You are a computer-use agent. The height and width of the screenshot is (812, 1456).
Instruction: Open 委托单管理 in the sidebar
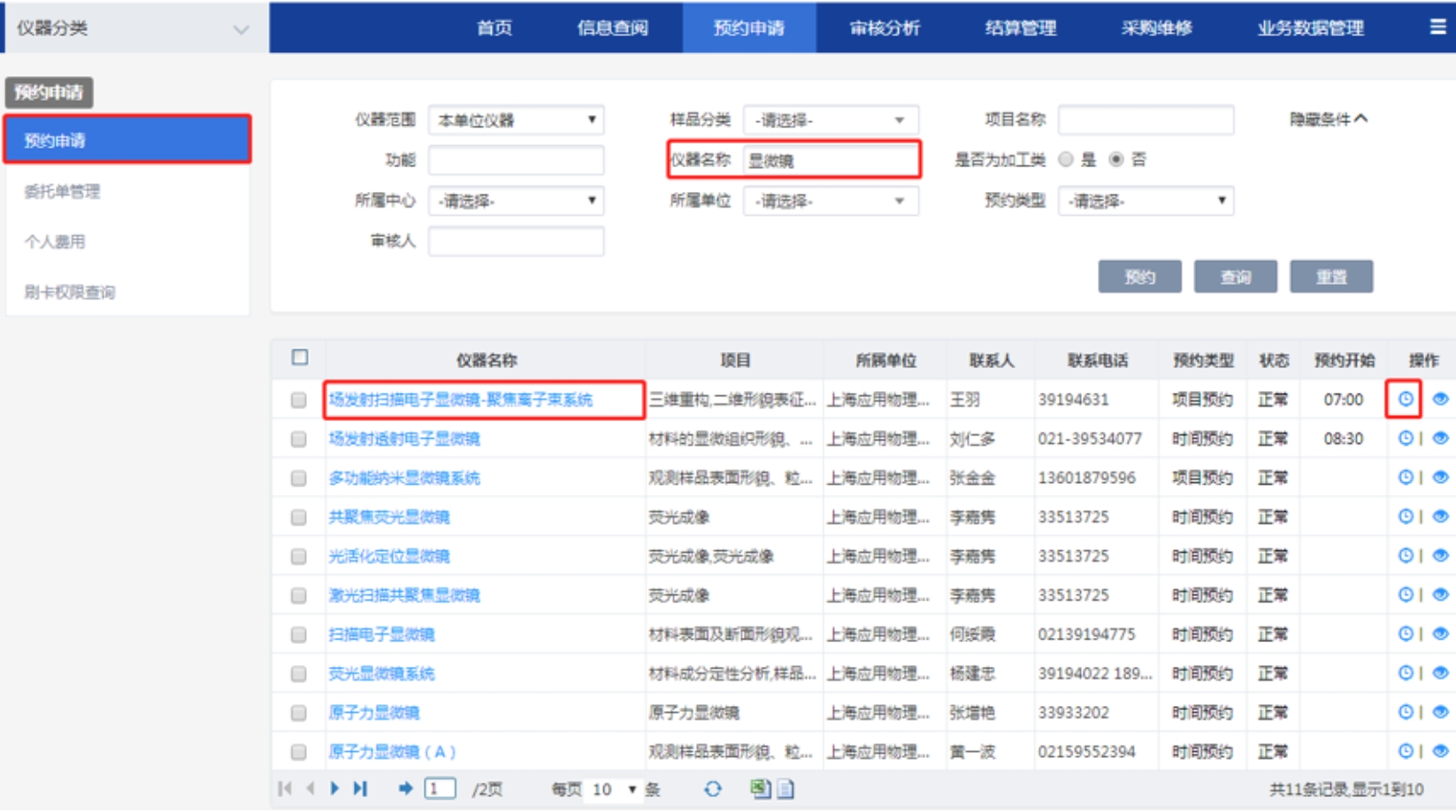(62, 191)
